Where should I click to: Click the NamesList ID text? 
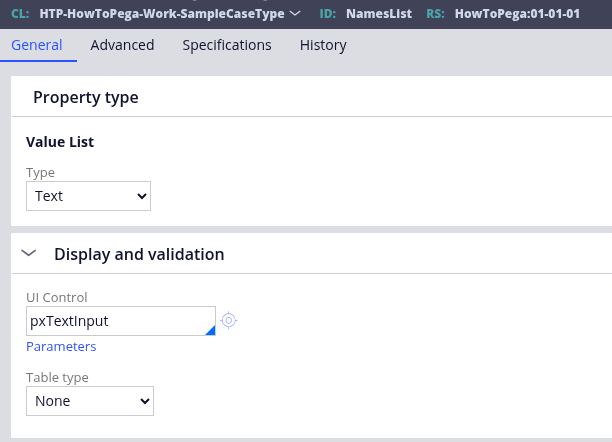[381, 14]
